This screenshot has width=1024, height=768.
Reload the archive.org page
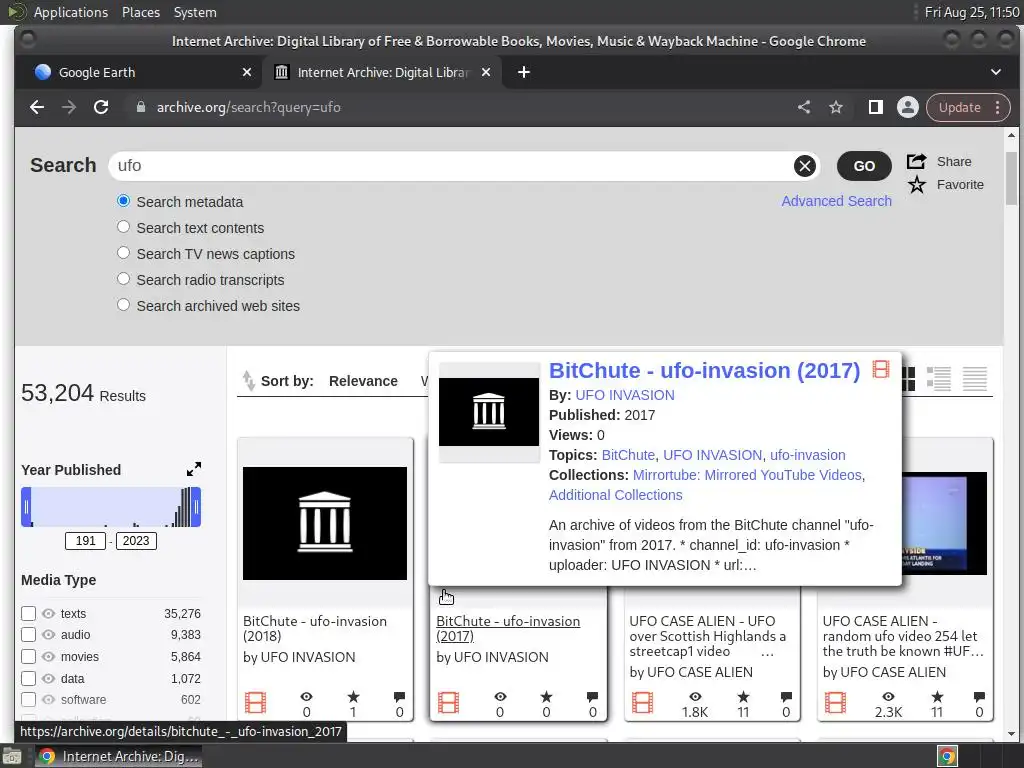[101, 107]
